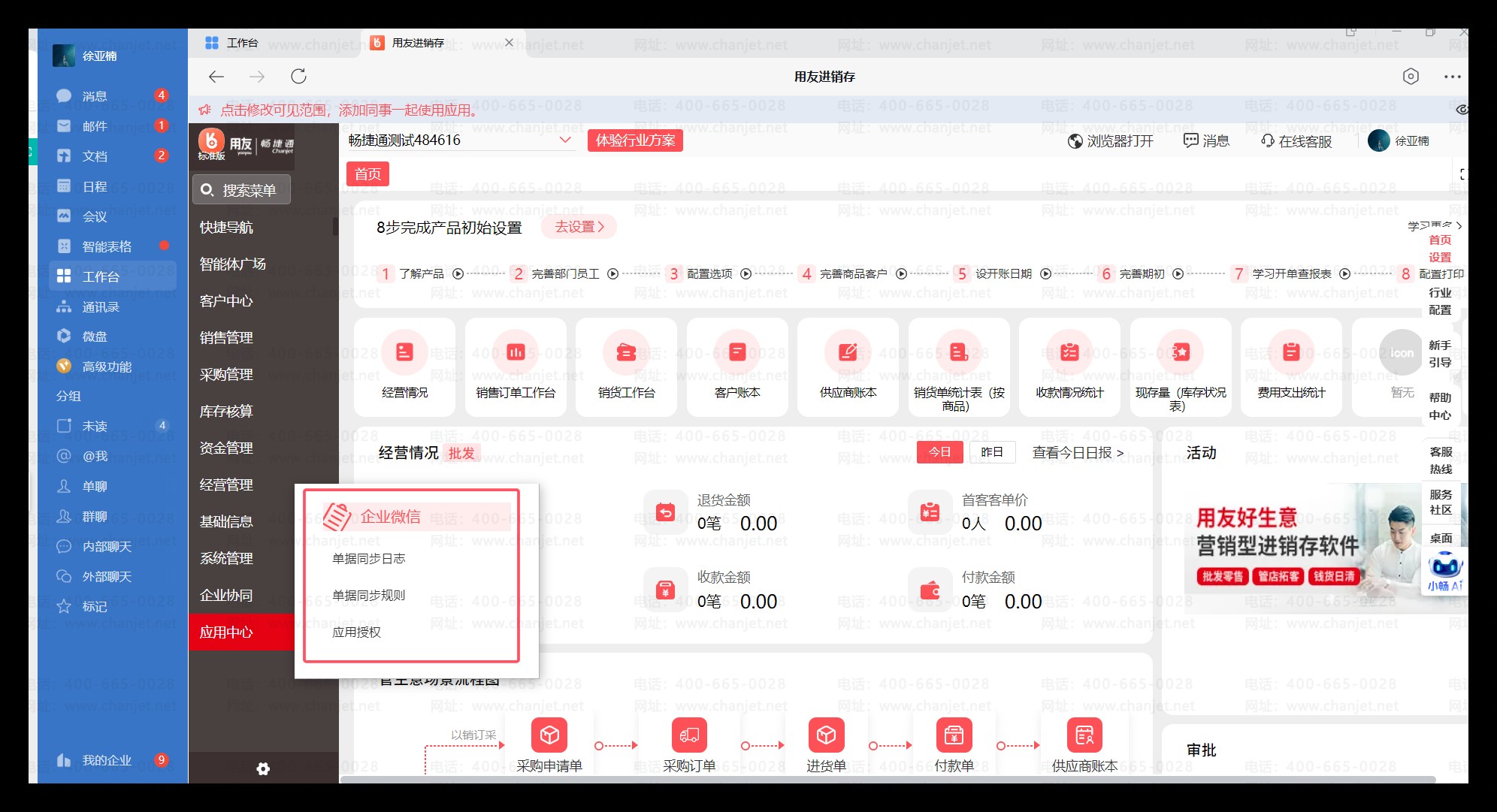Open 客户账本 shortcut card
This screenshot has width=1497, height=812.
[737, 367]
